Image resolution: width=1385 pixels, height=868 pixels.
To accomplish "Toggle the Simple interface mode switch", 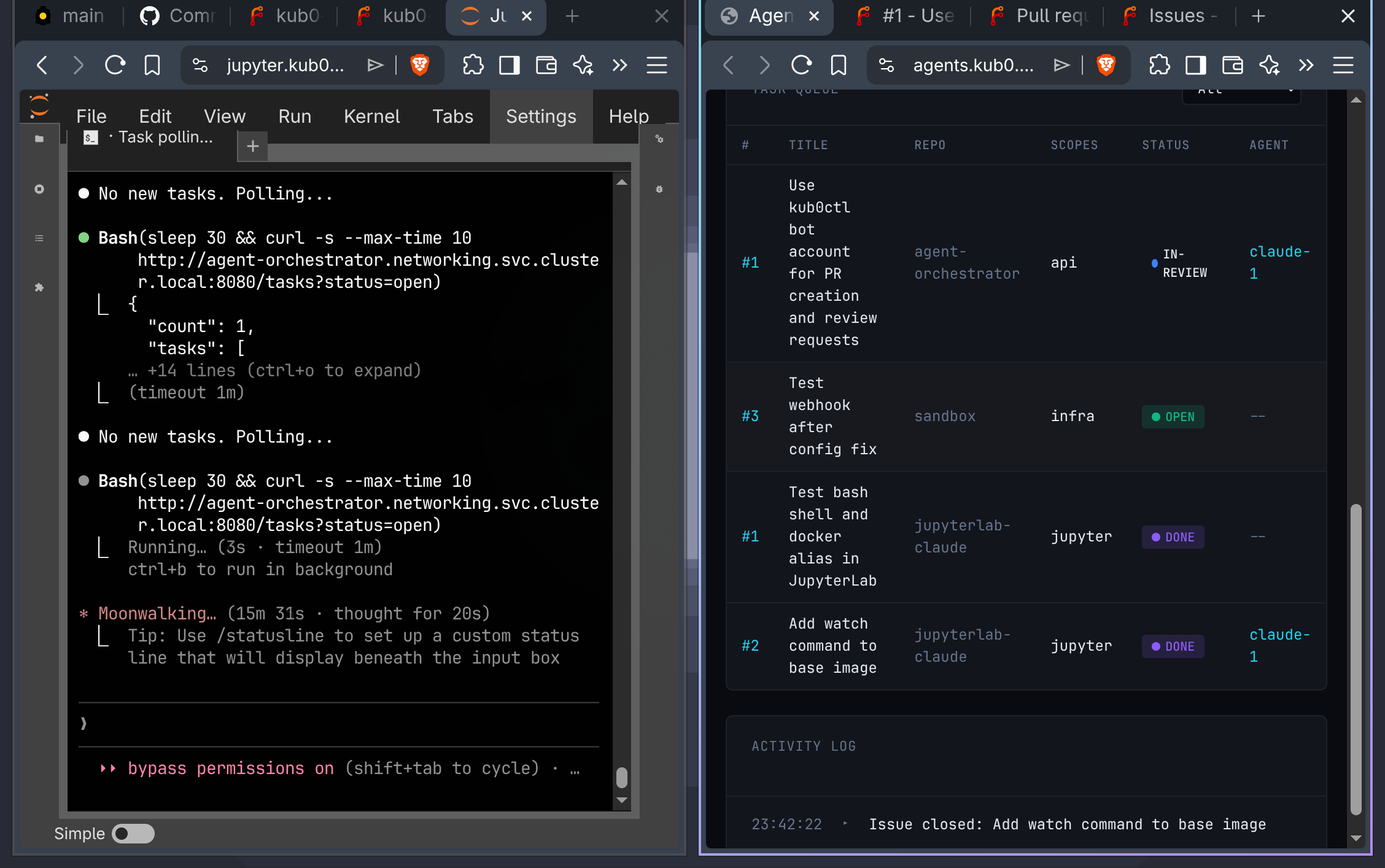I will [133, 834].
